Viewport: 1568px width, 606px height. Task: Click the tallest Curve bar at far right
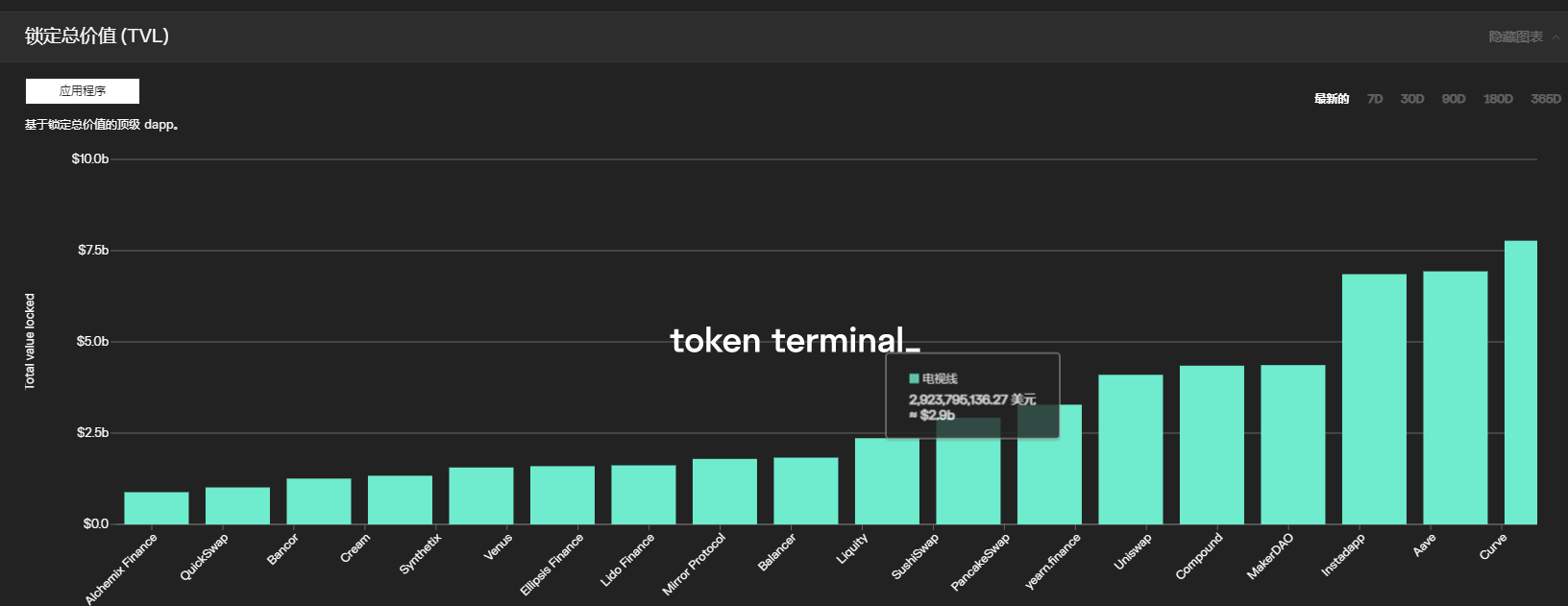(x=1520, y=382)
